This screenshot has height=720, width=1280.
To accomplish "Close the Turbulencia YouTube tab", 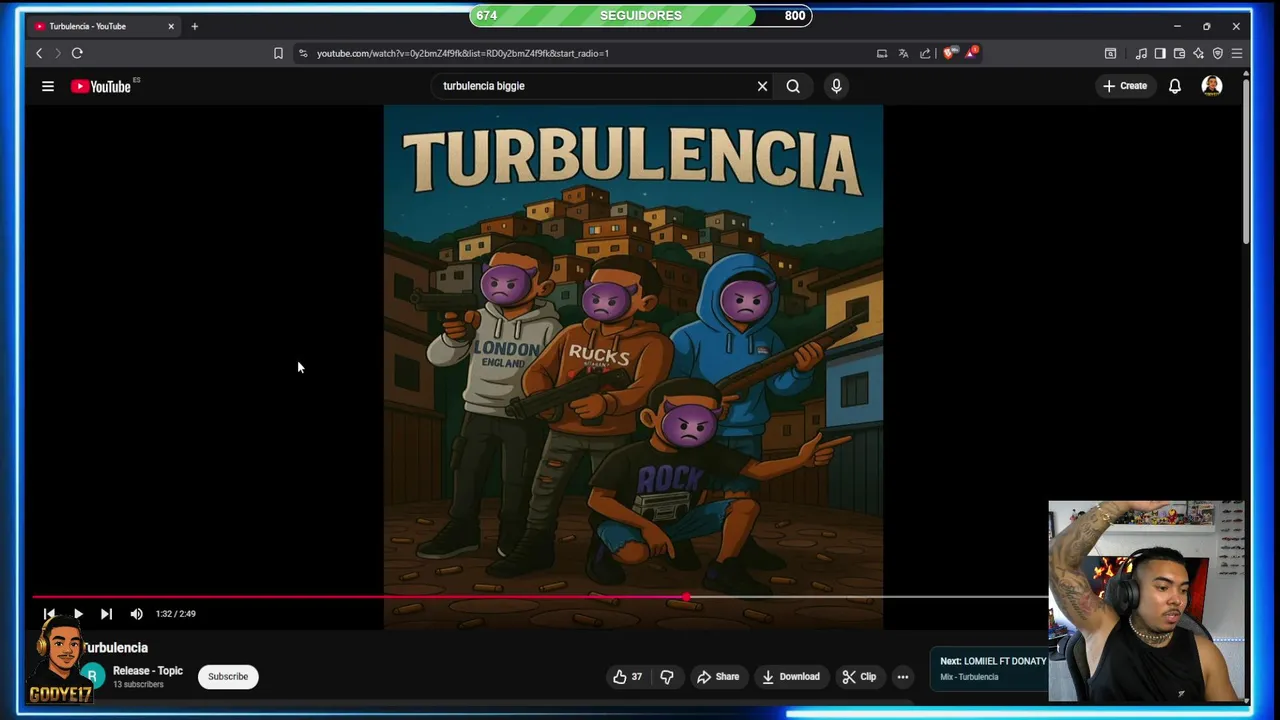I will tap(171, 26).
